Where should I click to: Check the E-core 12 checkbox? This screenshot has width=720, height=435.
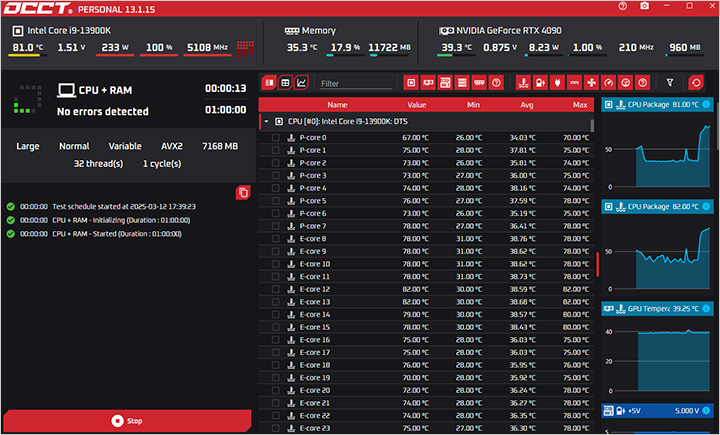pyautogui.click(x=276, y=289)
